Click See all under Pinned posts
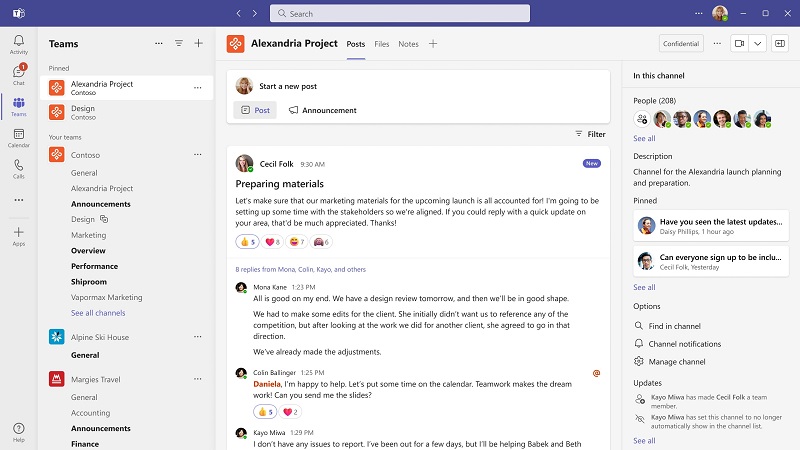This screenshot has height=450, width=800. 644,287
